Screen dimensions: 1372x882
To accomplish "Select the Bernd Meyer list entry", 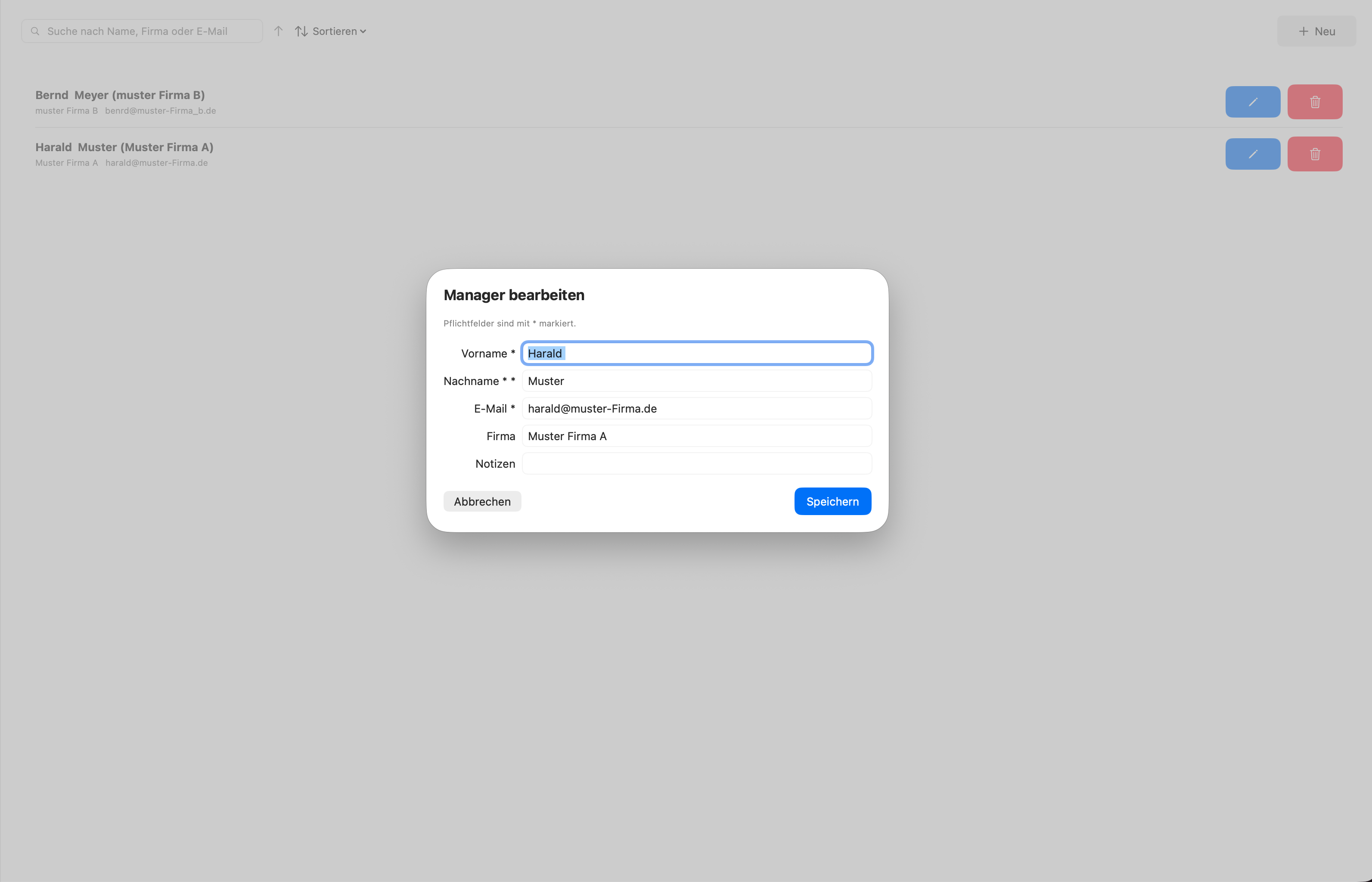I will pyautogui.click(x=120, y=96).
